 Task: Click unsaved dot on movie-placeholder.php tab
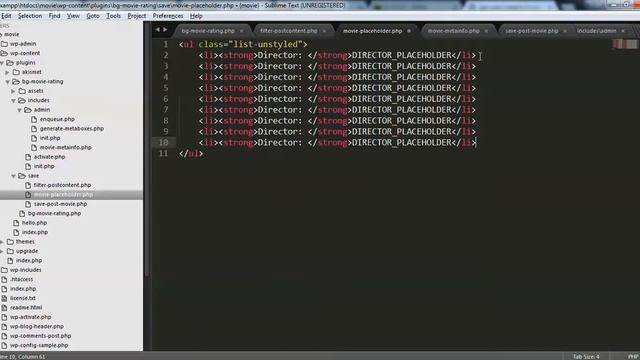(409, 31)
